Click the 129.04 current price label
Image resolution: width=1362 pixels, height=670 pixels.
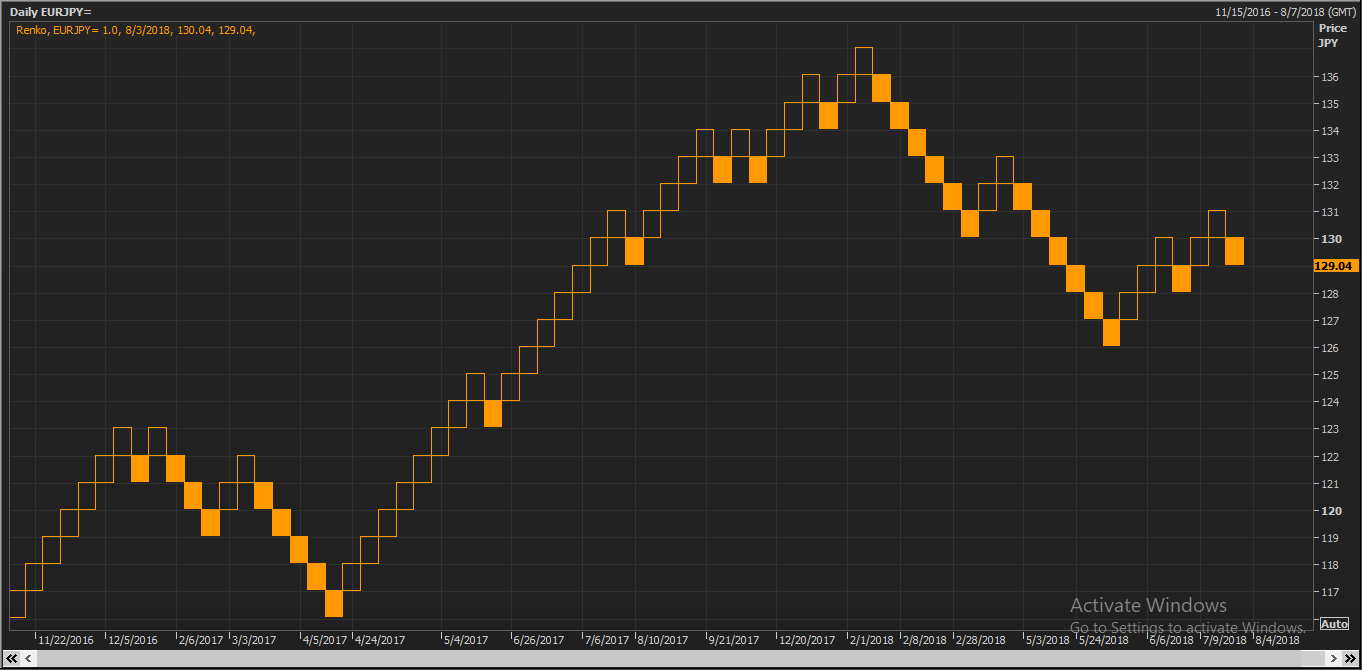pos(1333,266)
